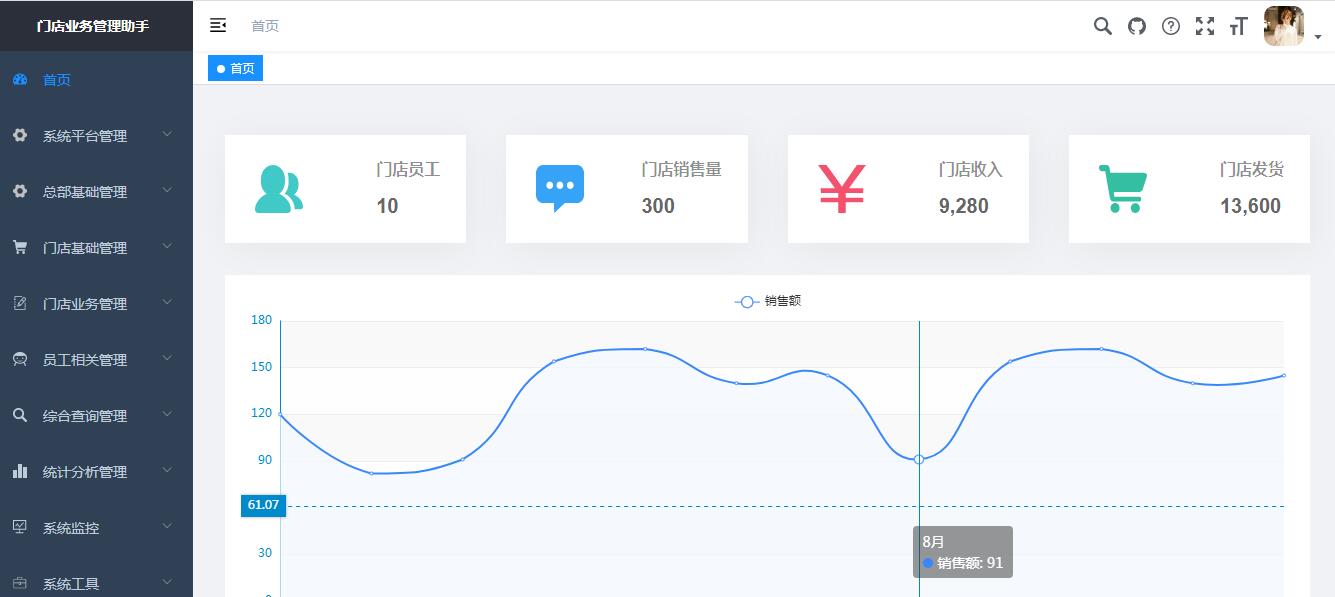Click the 门店员工 people icon
The width and height of the screenshot is (1335, 597).
(x=278, y=189)
